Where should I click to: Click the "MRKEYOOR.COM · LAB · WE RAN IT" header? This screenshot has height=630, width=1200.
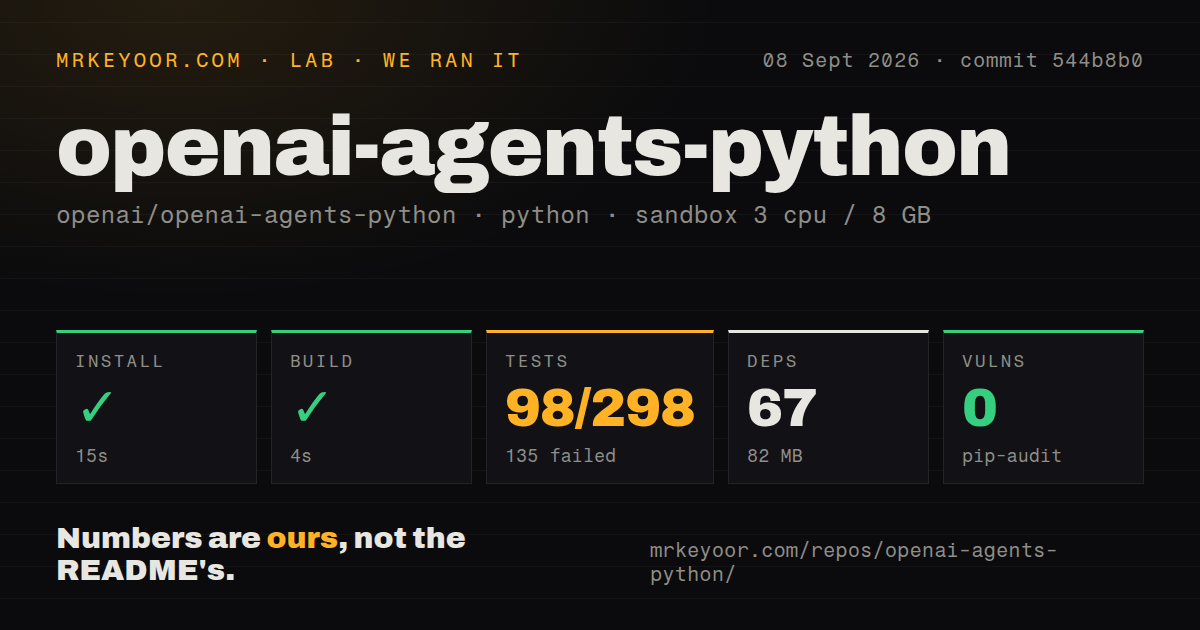pos(289,61)
